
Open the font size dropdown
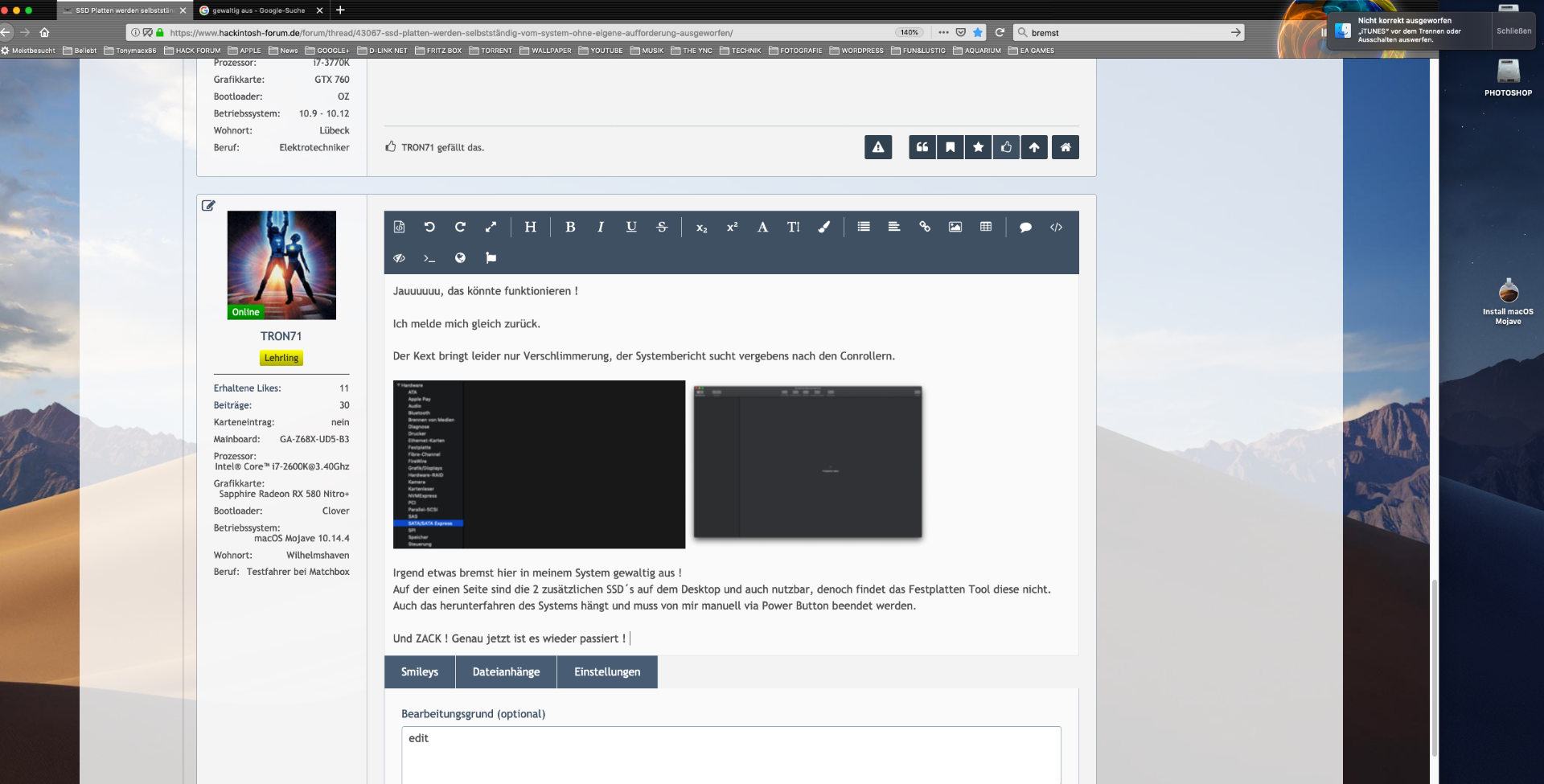793,227
